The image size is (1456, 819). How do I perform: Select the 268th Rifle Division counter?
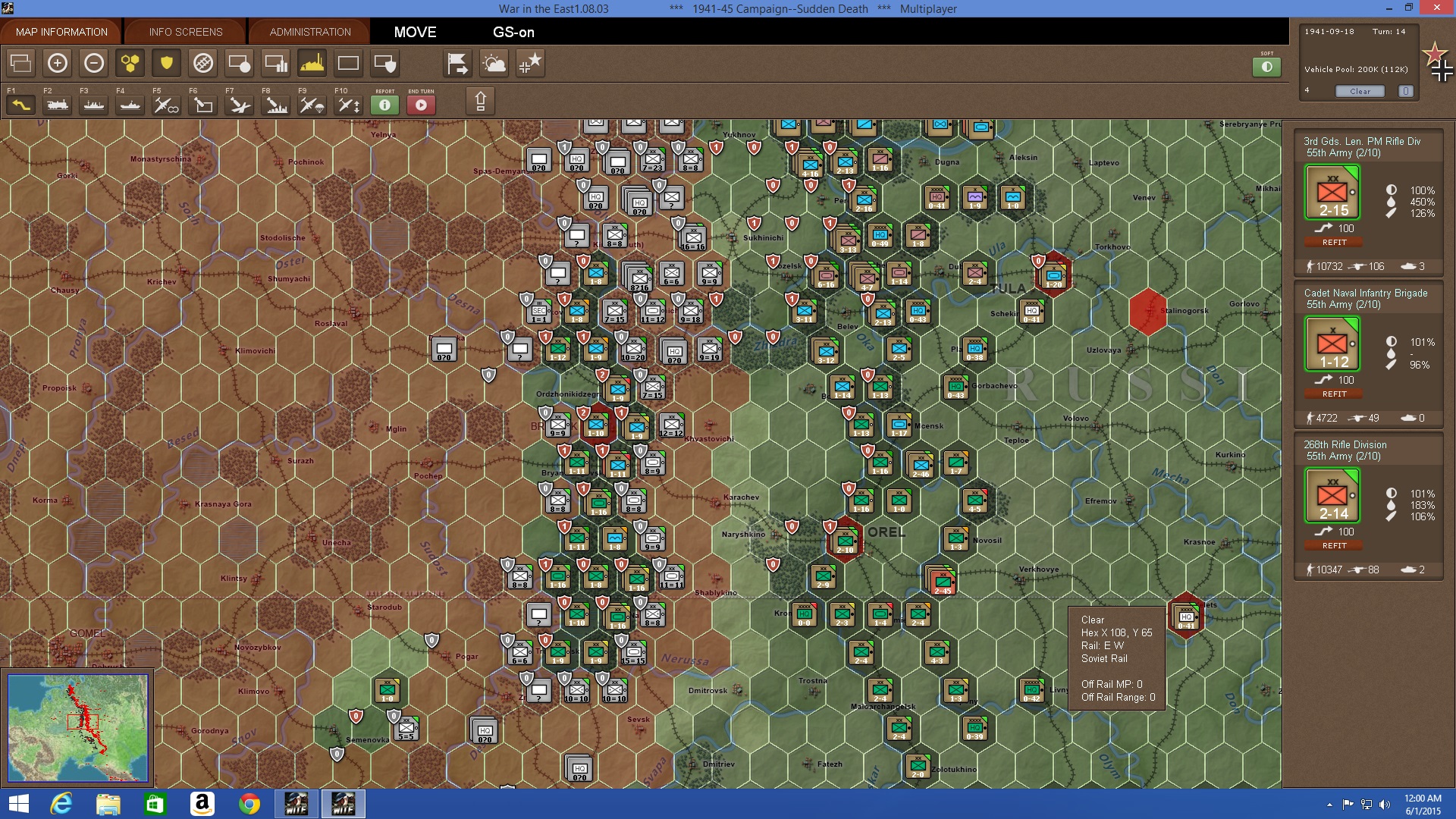click(1332, 496)
